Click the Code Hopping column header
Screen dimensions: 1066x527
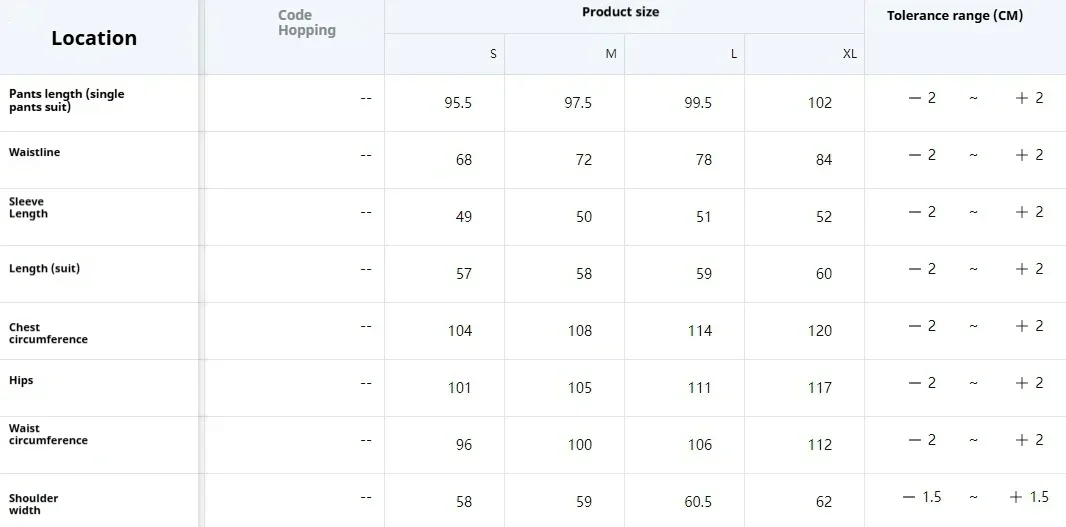point(306,23)
